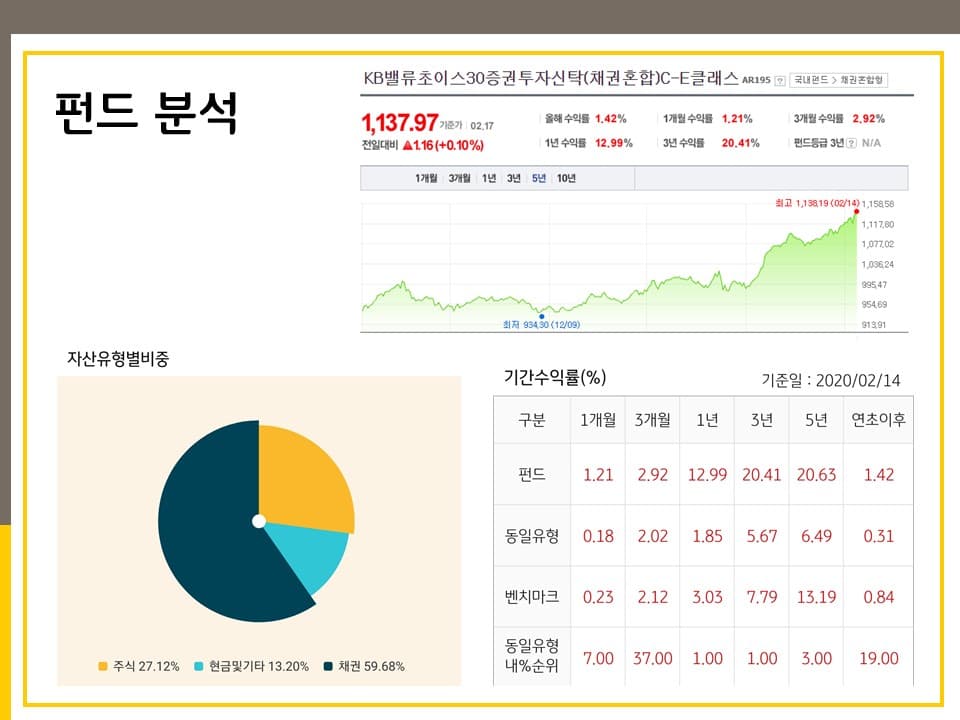Choose the 10년 period tab

coord(566,178)
